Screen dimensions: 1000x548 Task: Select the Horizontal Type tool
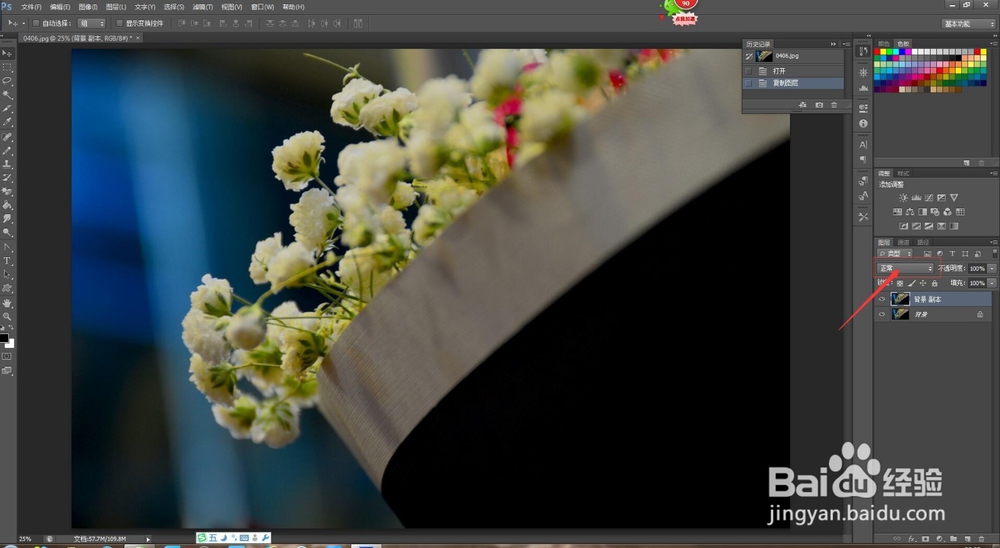point(7,261)
